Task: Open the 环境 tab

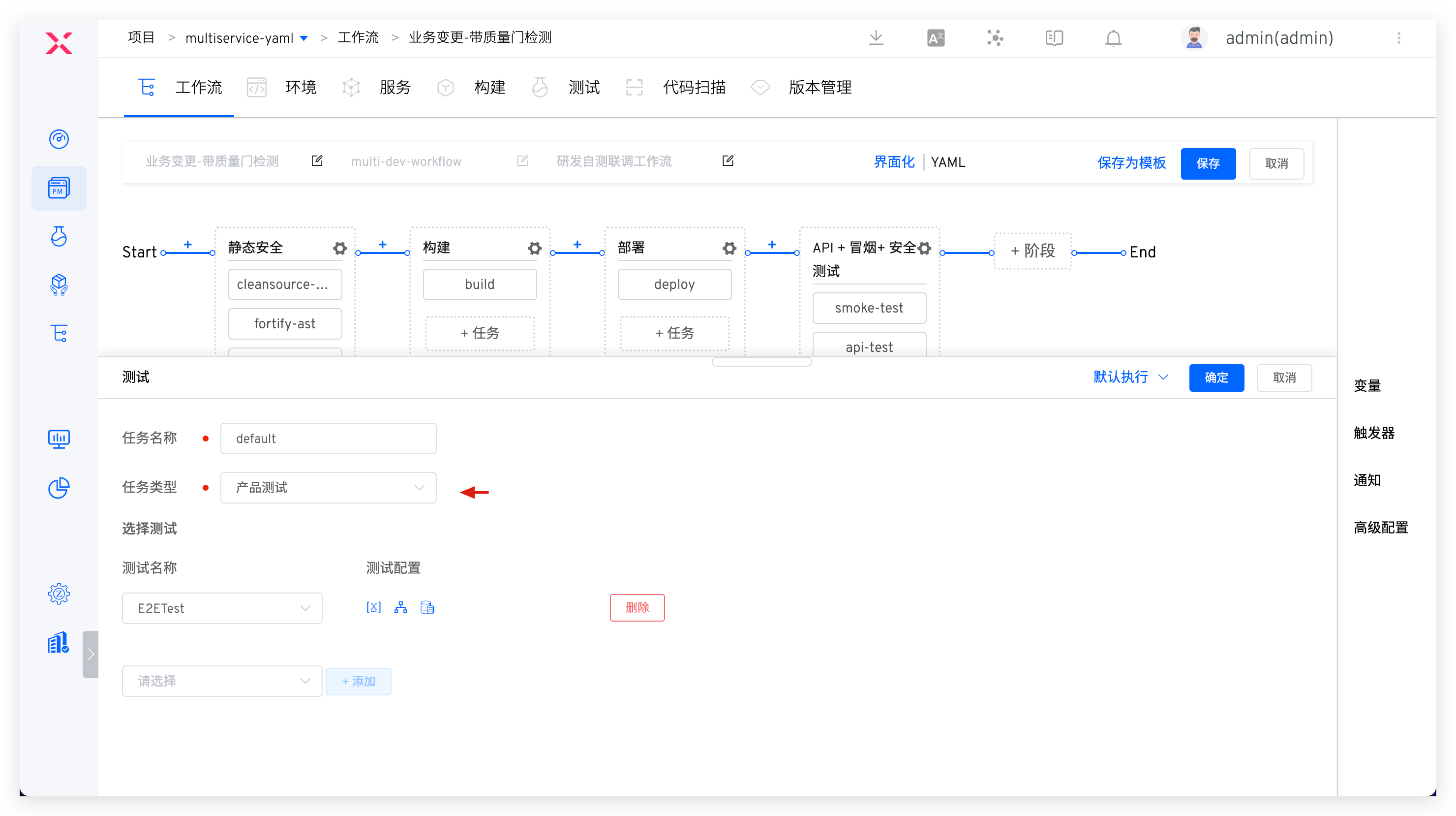Action: click(301, 87)
